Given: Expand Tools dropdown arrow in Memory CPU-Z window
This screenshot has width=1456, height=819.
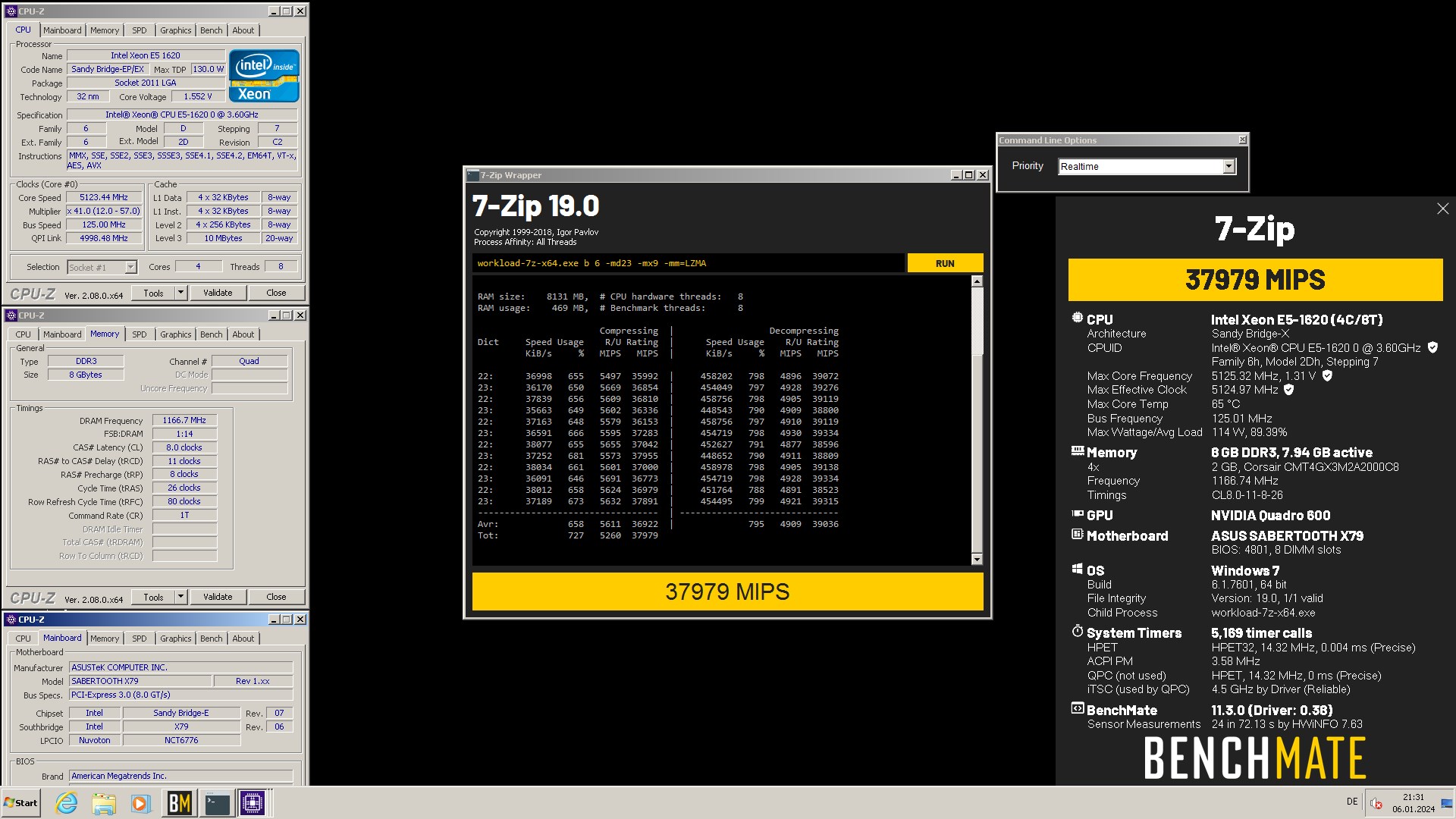Looking at the screenshot, I should pyautogui.click(x=180, y=597).
